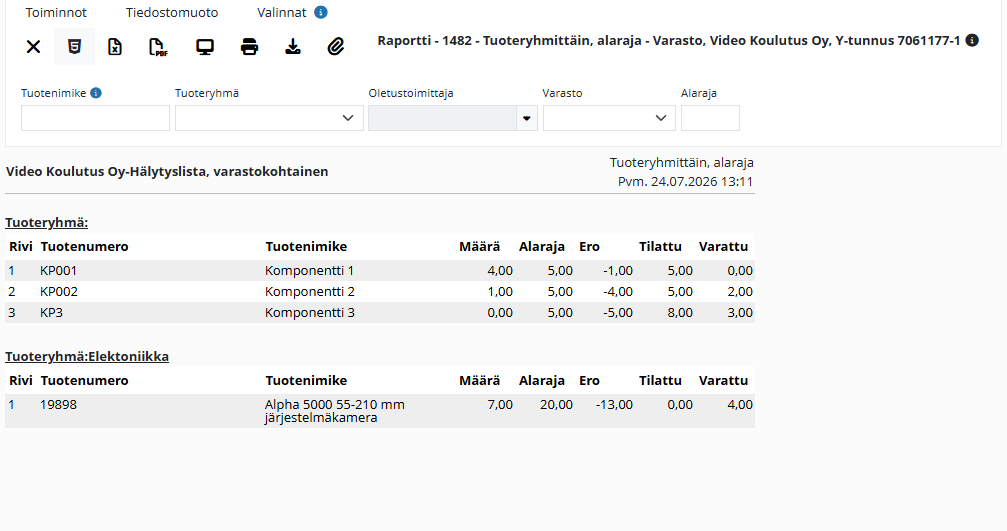Click Komponentti 2 product name
The height and width of the screenshot is (531, 1007).
coord(310,292)
